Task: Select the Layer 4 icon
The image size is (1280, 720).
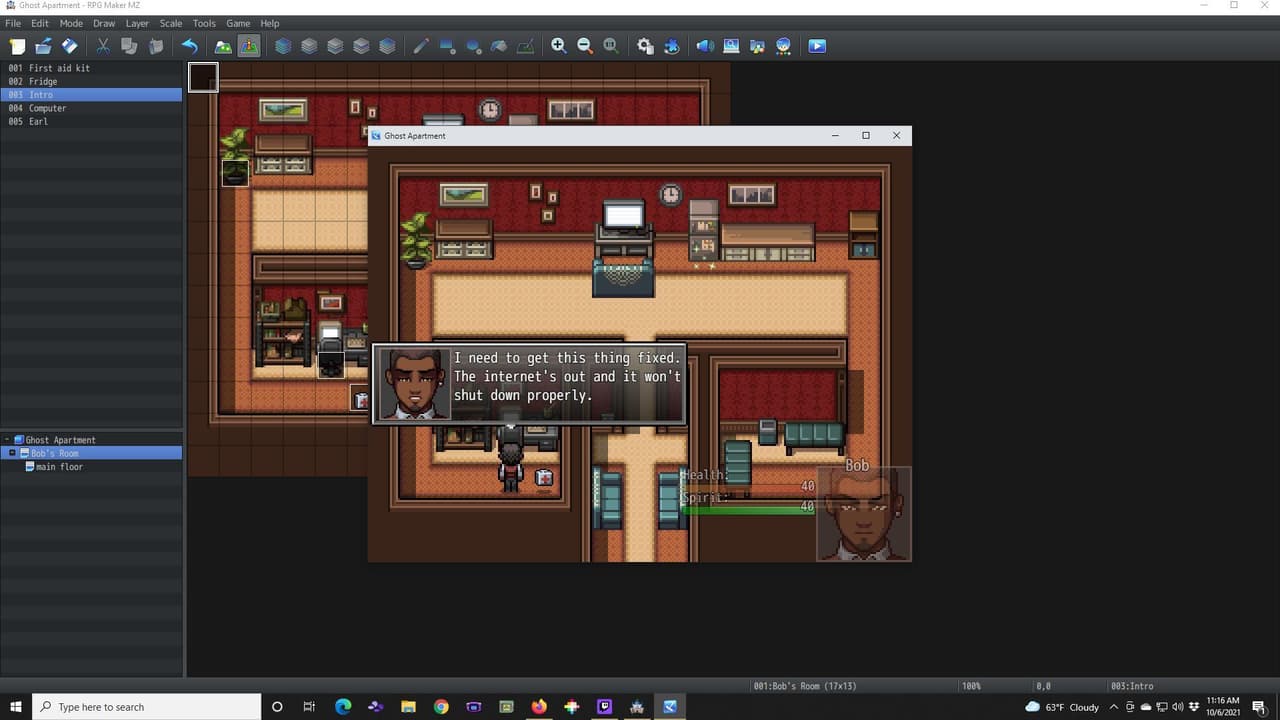Action: [x=387, y=46]
